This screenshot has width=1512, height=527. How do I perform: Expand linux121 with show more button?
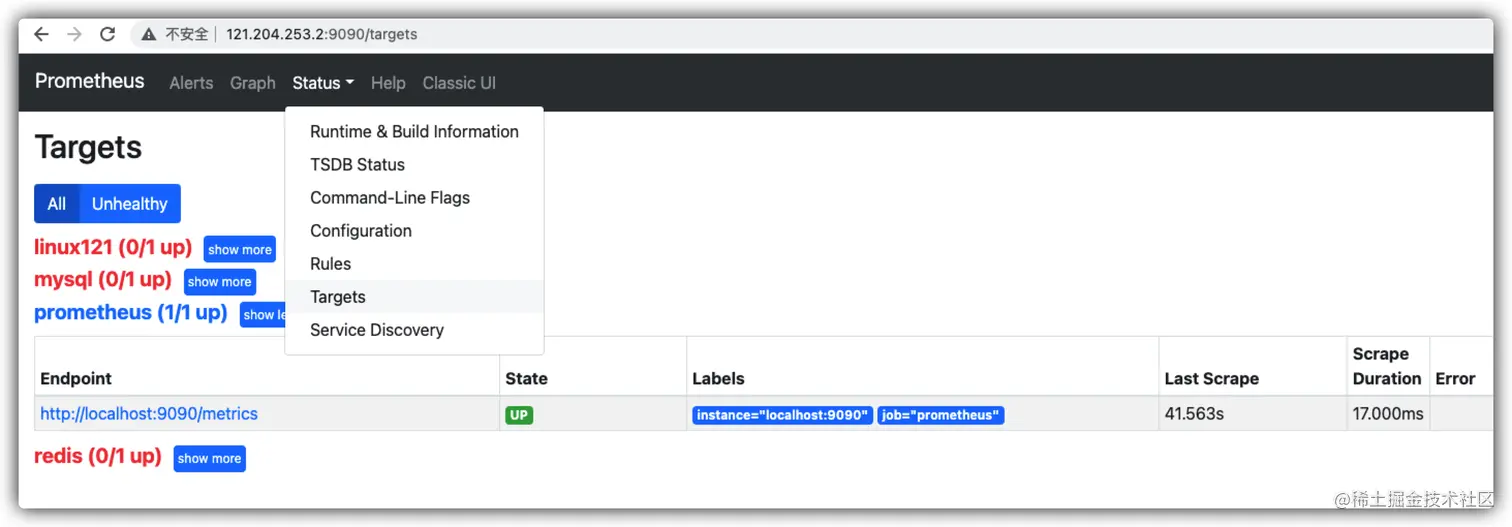240,250
